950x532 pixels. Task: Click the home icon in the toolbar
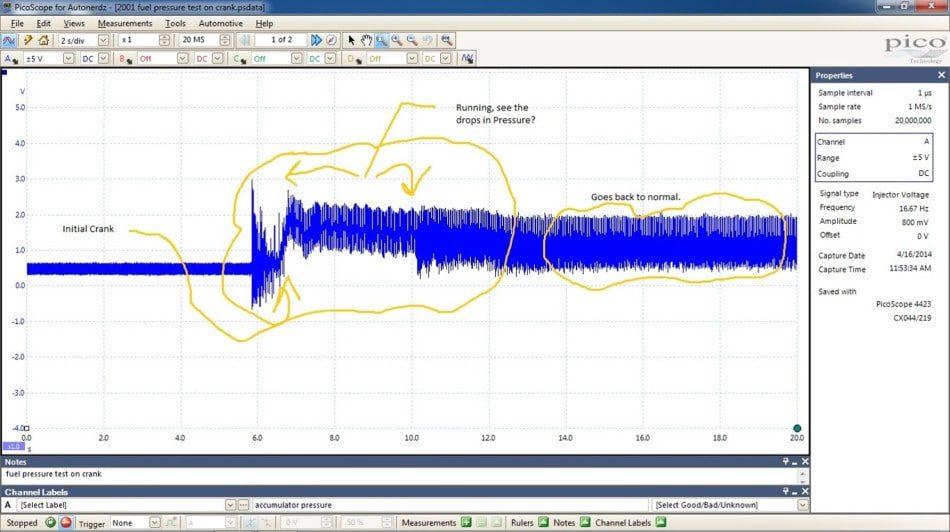(x=44, y=41)
